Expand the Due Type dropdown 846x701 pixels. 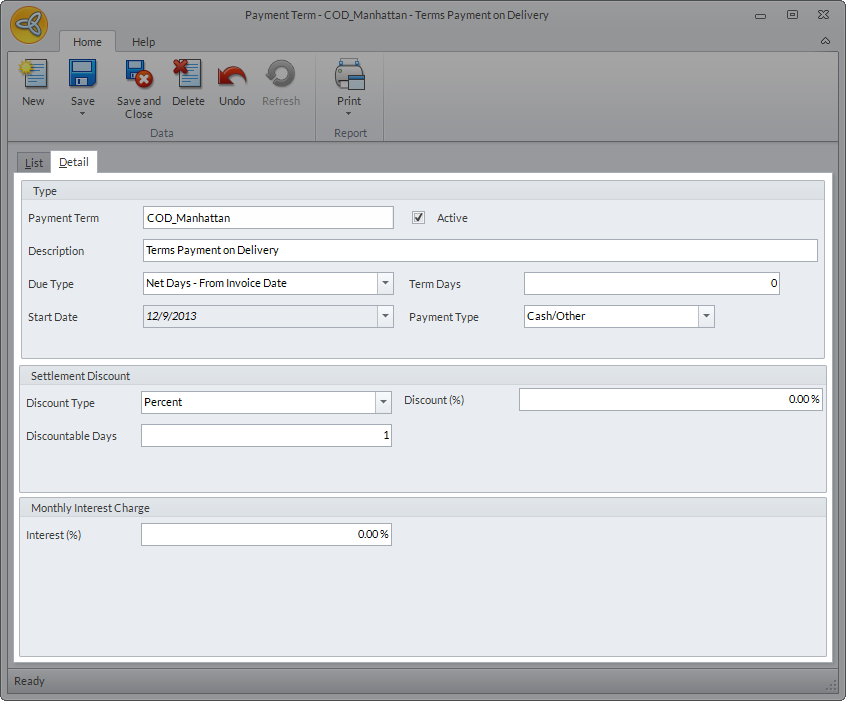(x=385, y=284)
